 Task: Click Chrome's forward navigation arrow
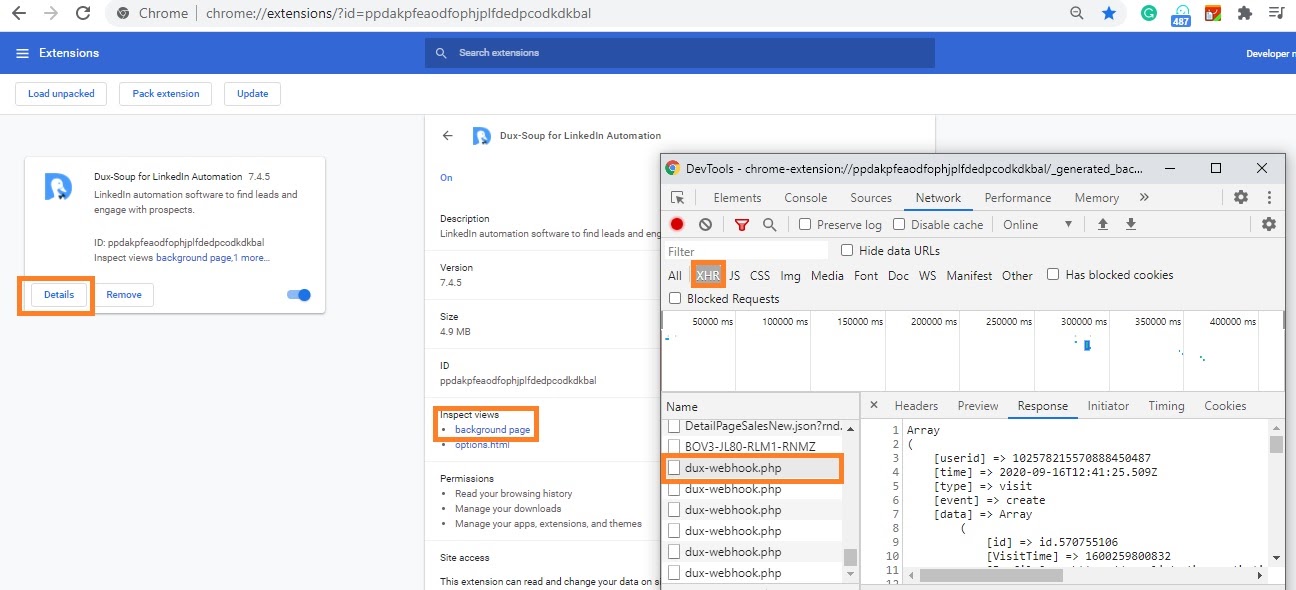pos(51,14)
